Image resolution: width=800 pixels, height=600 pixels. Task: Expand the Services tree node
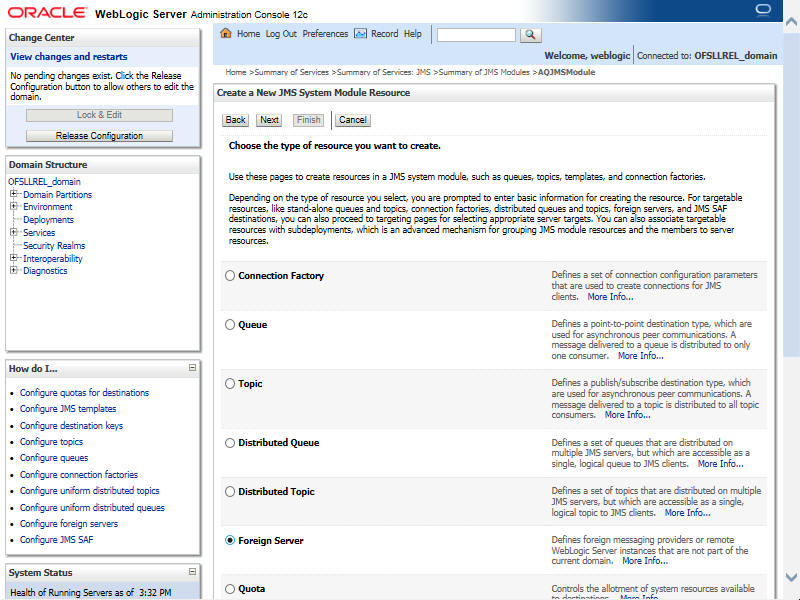tap(14, 232)
